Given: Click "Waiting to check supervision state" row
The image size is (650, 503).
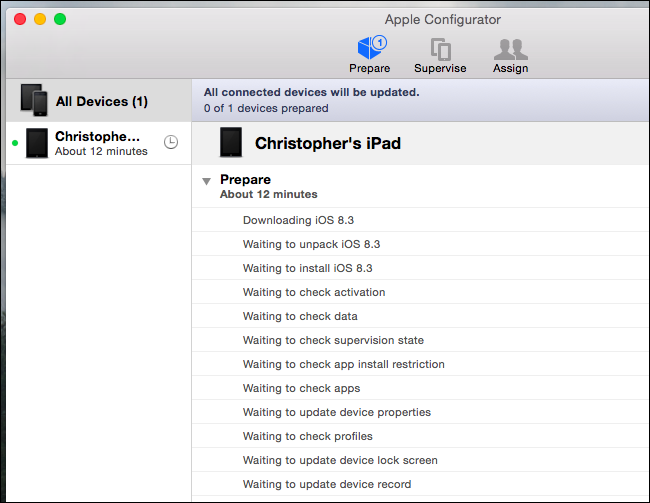Looking at the screenshot, I should pyautogui.click(x=421, y=340).
